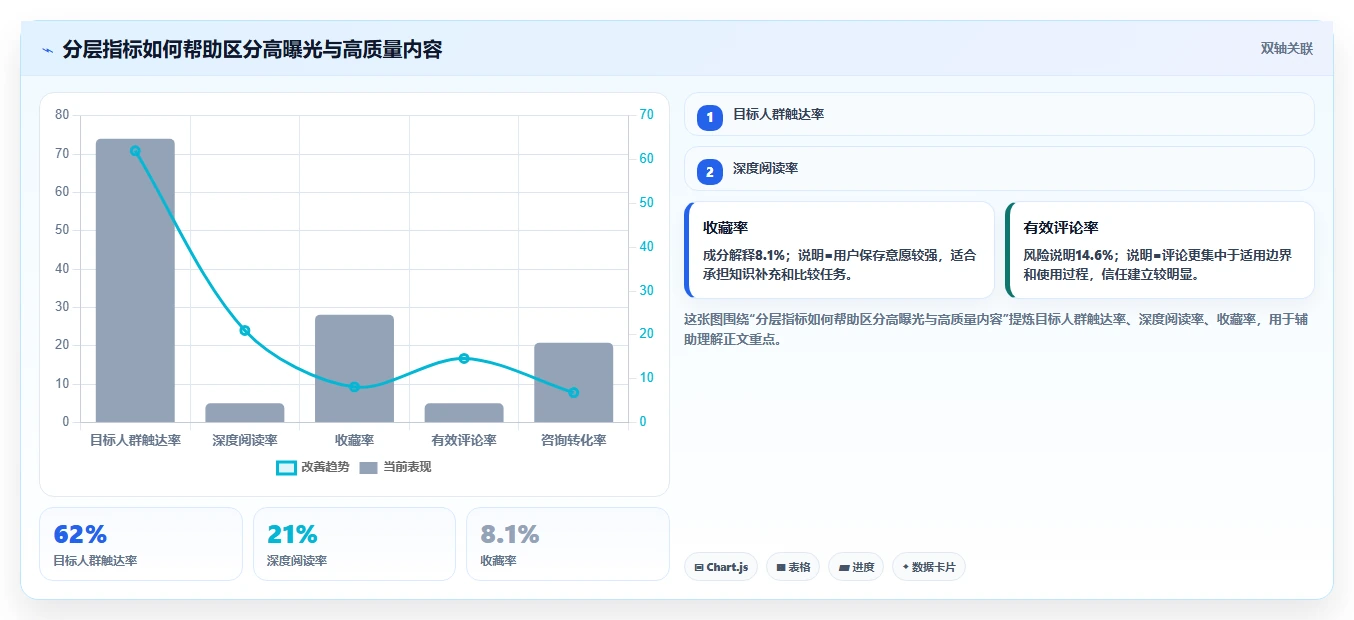The height and width of the screenshot is (620, 1354).
Task: Click the icon inside the 进度 chip
Action: coord(844,568)
